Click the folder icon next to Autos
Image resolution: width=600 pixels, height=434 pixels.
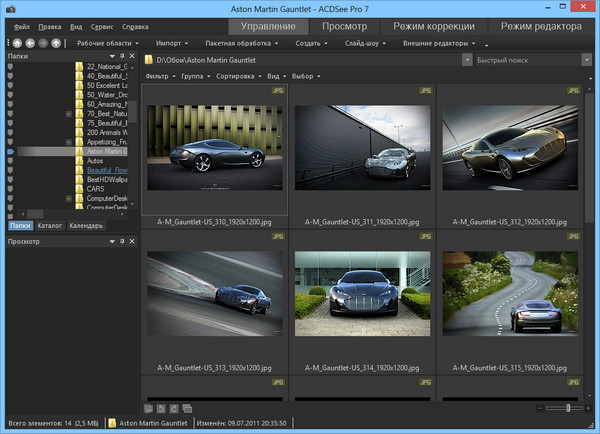tap(79, 159)
